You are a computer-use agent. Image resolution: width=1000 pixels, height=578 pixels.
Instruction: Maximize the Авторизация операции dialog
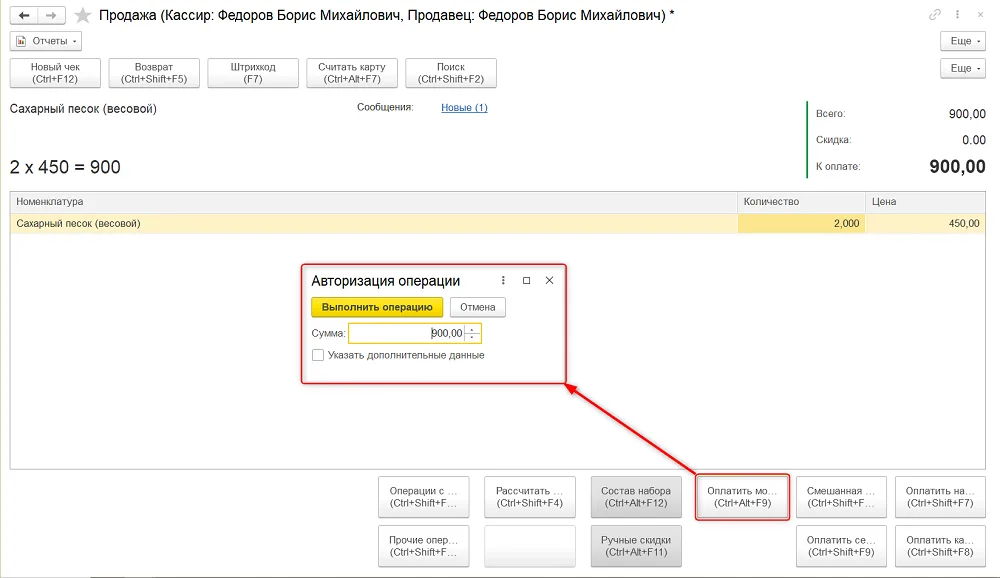(x=526, y=281)
